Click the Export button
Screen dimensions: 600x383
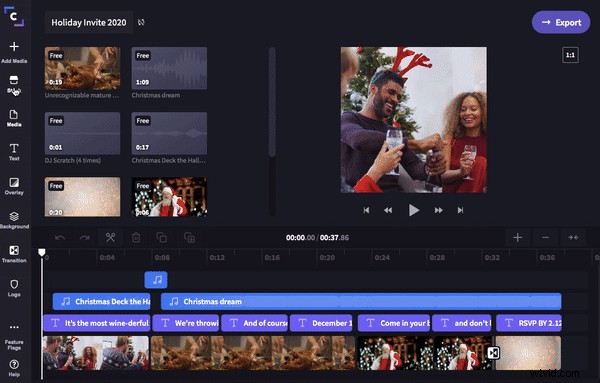pos(561,22)
